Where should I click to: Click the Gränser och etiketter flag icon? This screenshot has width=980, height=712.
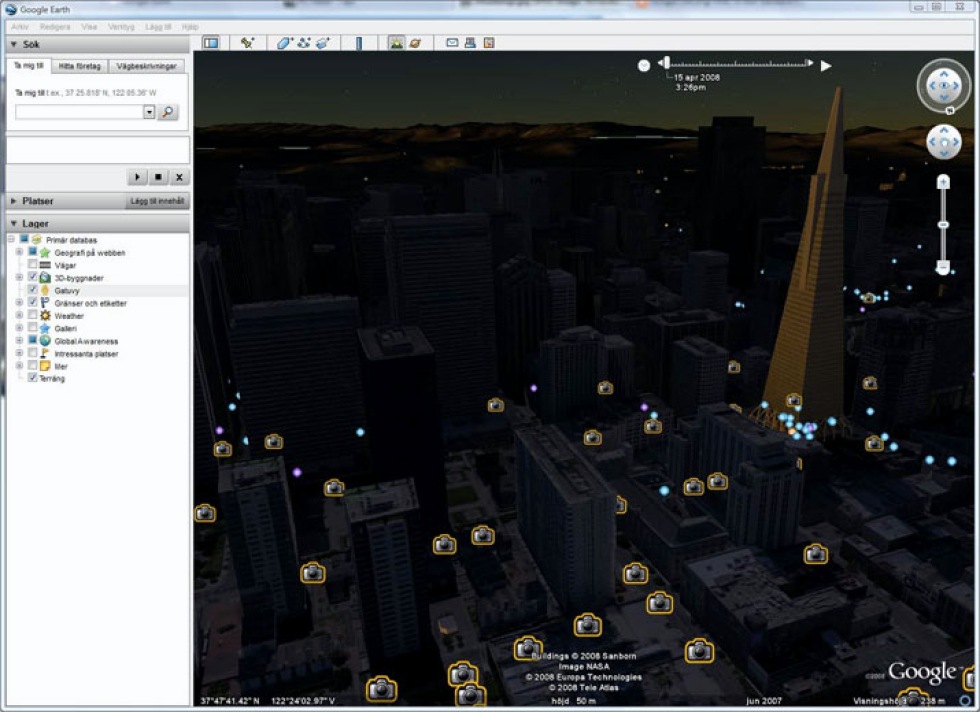[45, 303]
